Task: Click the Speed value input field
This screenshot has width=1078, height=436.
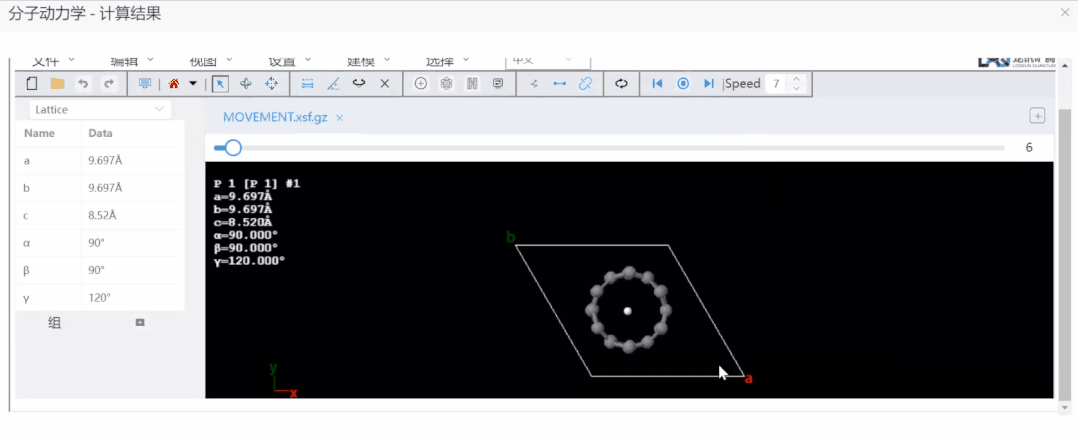Action: tap(777, 84)
